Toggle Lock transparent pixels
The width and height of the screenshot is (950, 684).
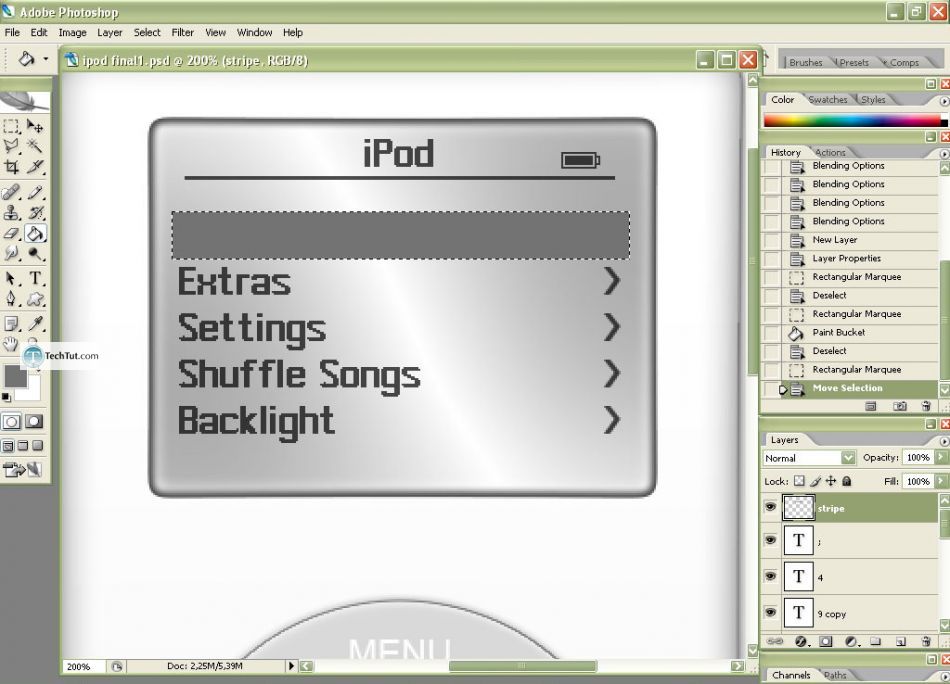[x=799, y=481]
